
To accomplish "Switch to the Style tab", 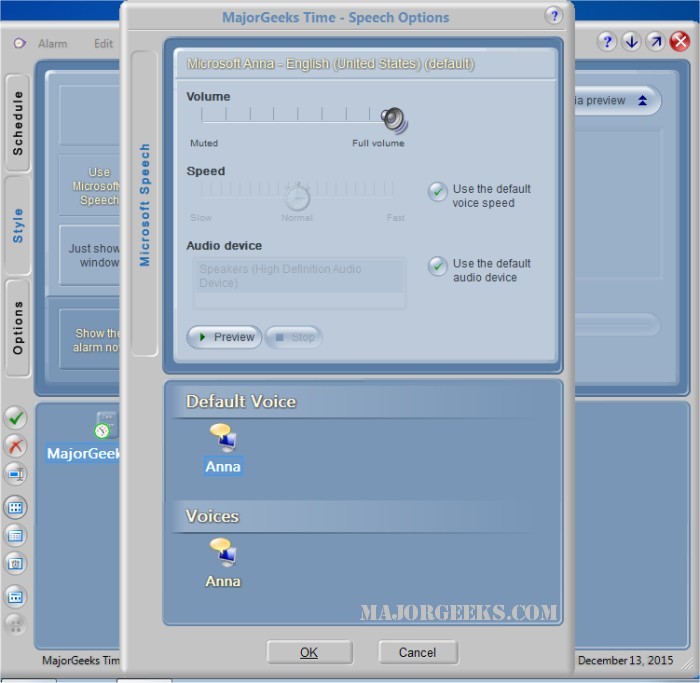I will pyautogui.click(x=18, y=225).
